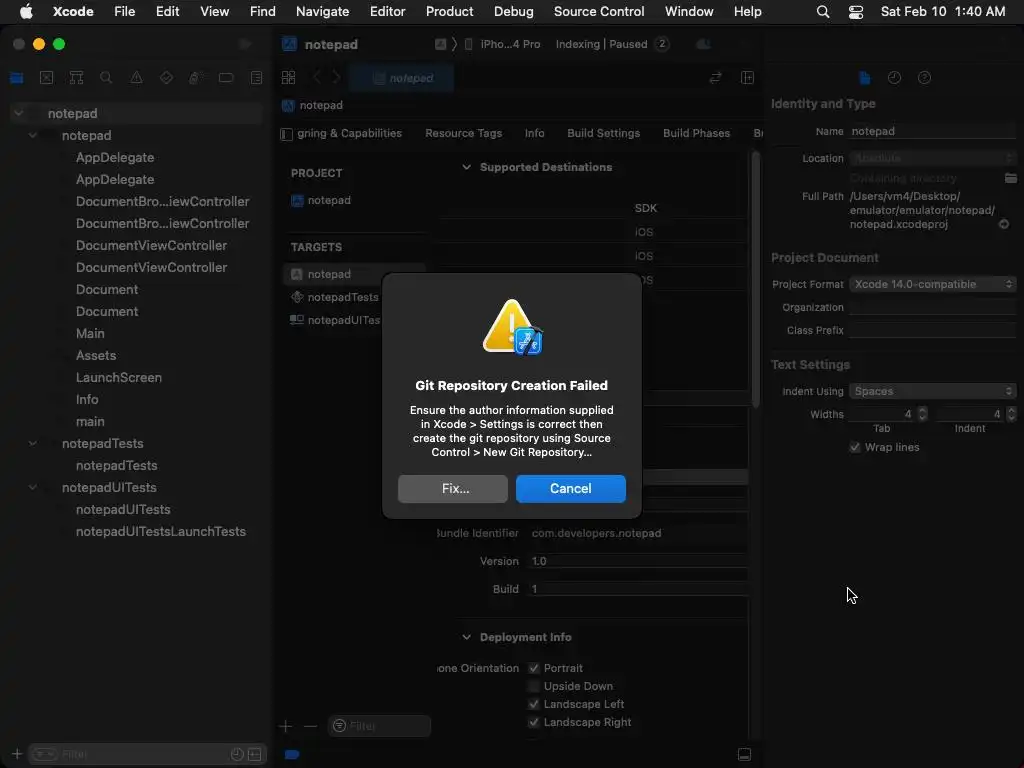The width and height of the screenshot is (1024, 768).
Task: Collapse the Supported Destinations section
Action: pyautogui.click(x=466, y=167)
